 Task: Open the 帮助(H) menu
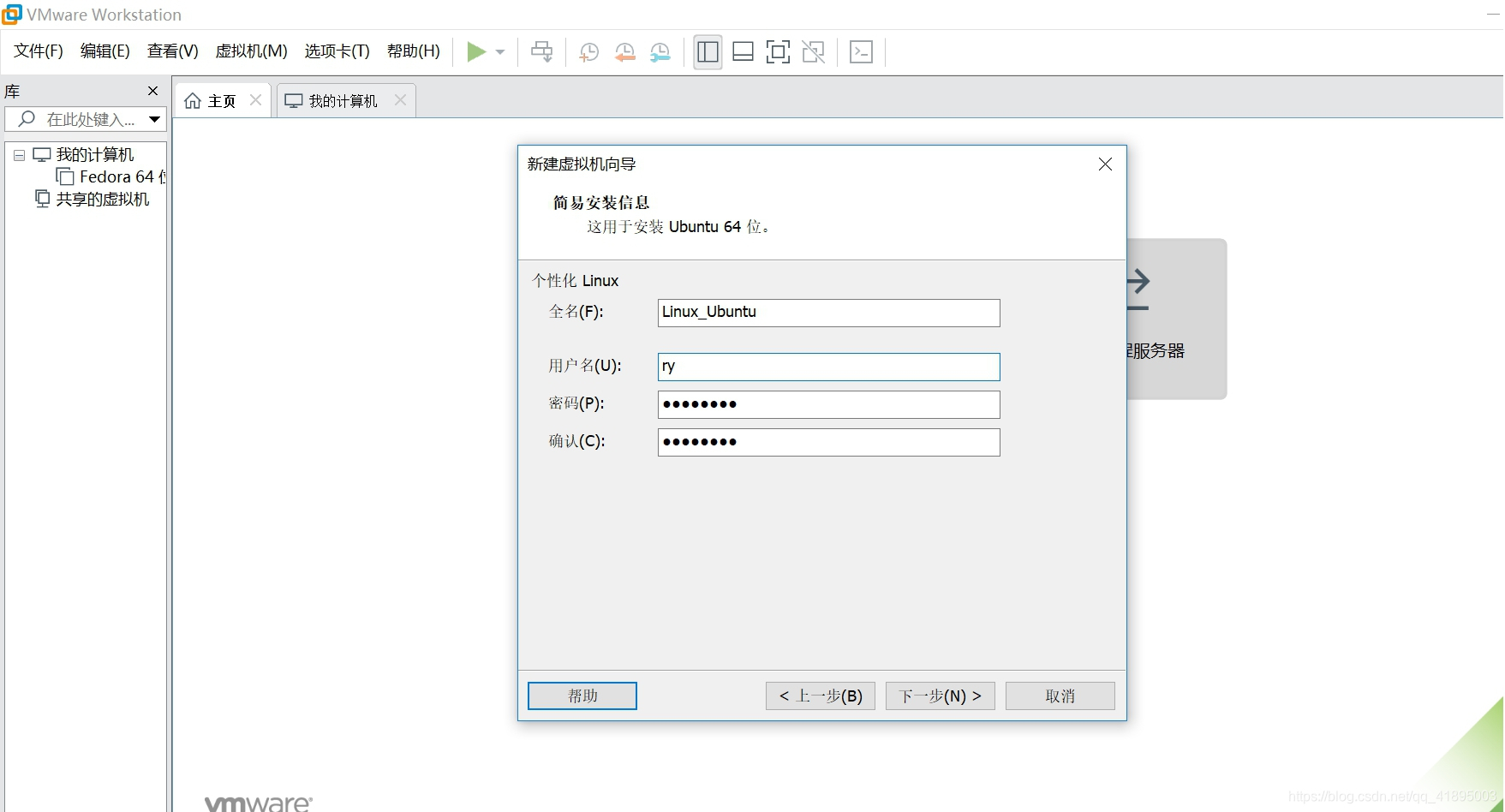[x=413, y=51]
